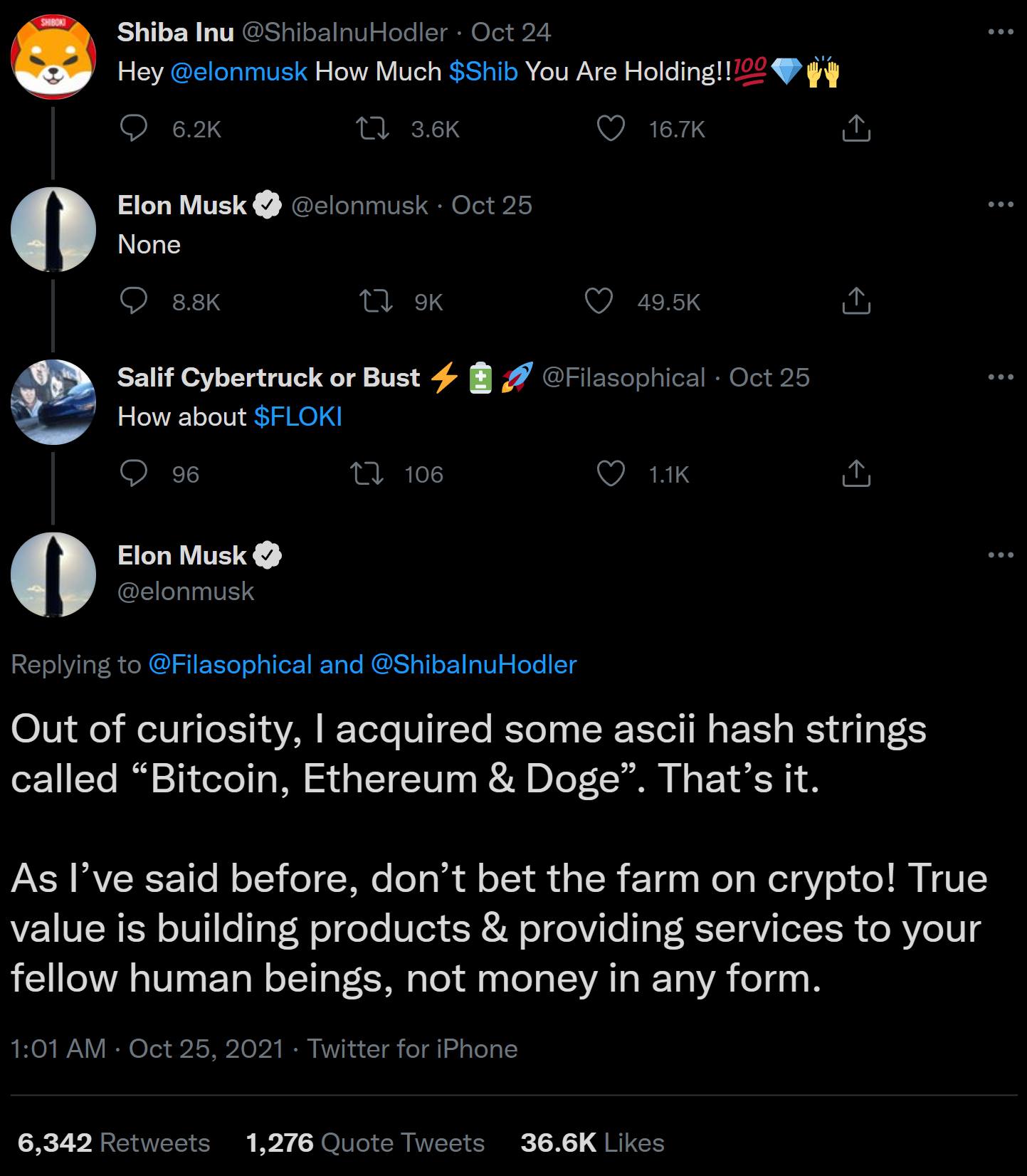View the 6,342 Retweets list

coord(114,1143)
